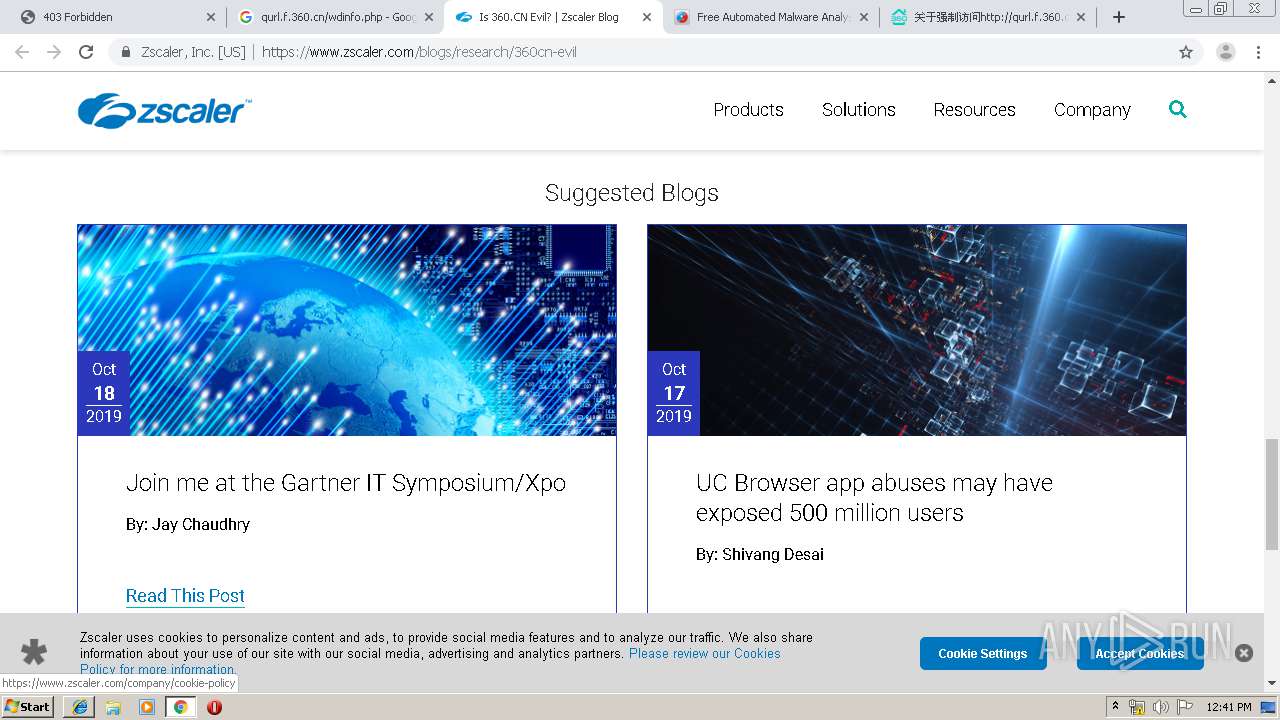Click the Zscaler logo

click(165, 110)
